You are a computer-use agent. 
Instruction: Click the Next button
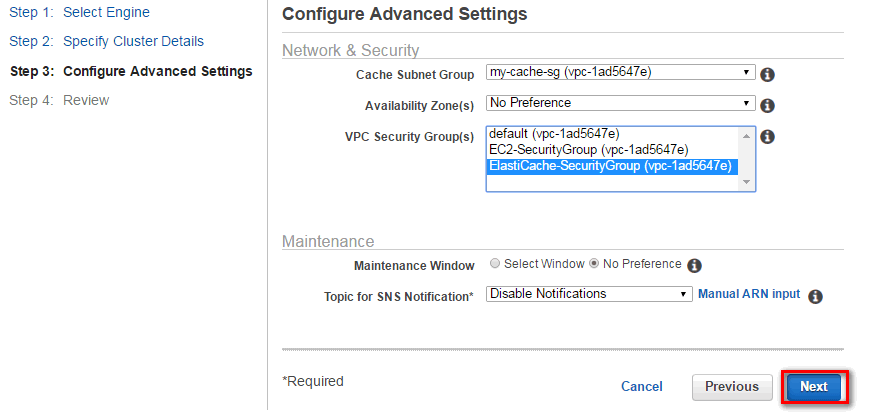[x=814, y=387]
